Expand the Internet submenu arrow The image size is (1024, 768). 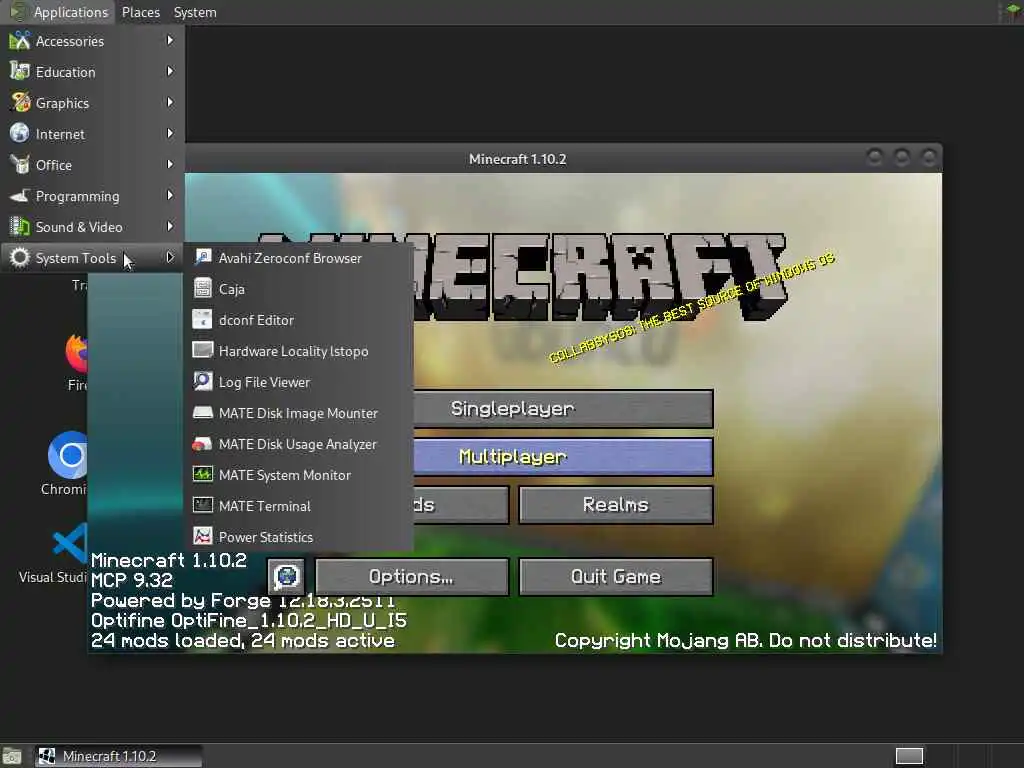[170, 133]
